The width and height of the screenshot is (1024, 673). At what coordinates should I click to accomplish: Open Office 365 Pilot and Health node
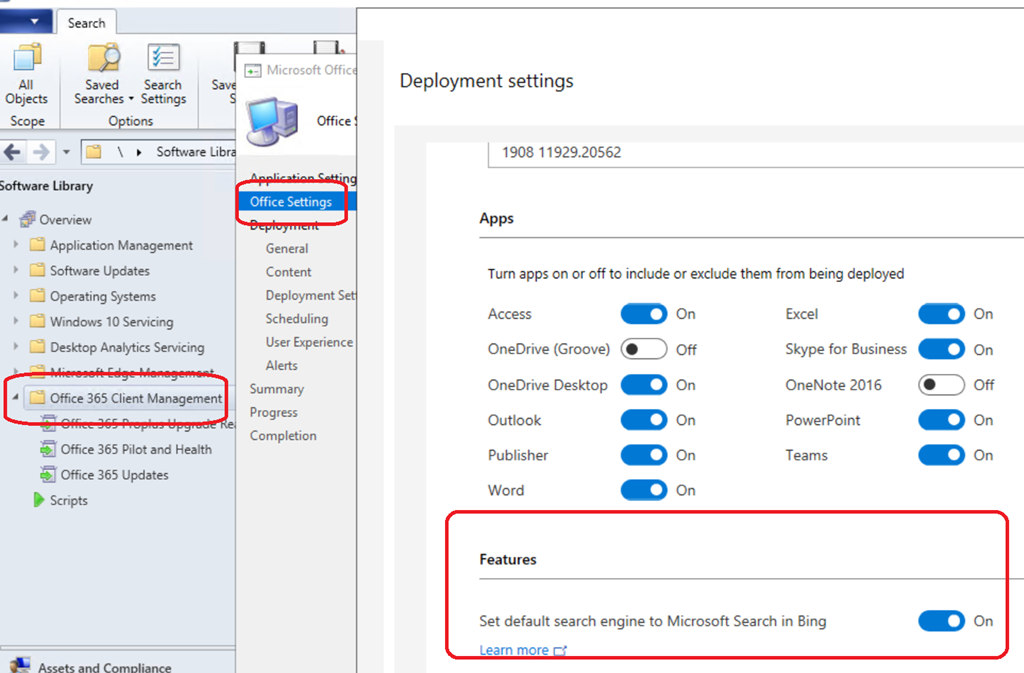click(x=135, y=449)
